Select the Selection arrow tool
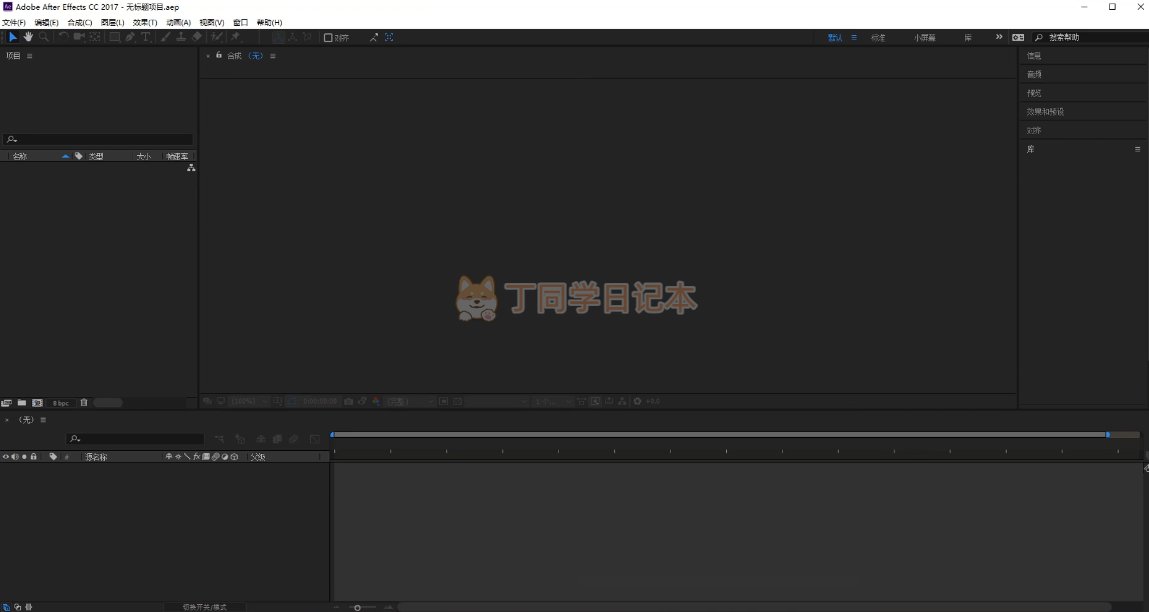The width and height of the screenshot is (1149, 612). pos(12,37)
